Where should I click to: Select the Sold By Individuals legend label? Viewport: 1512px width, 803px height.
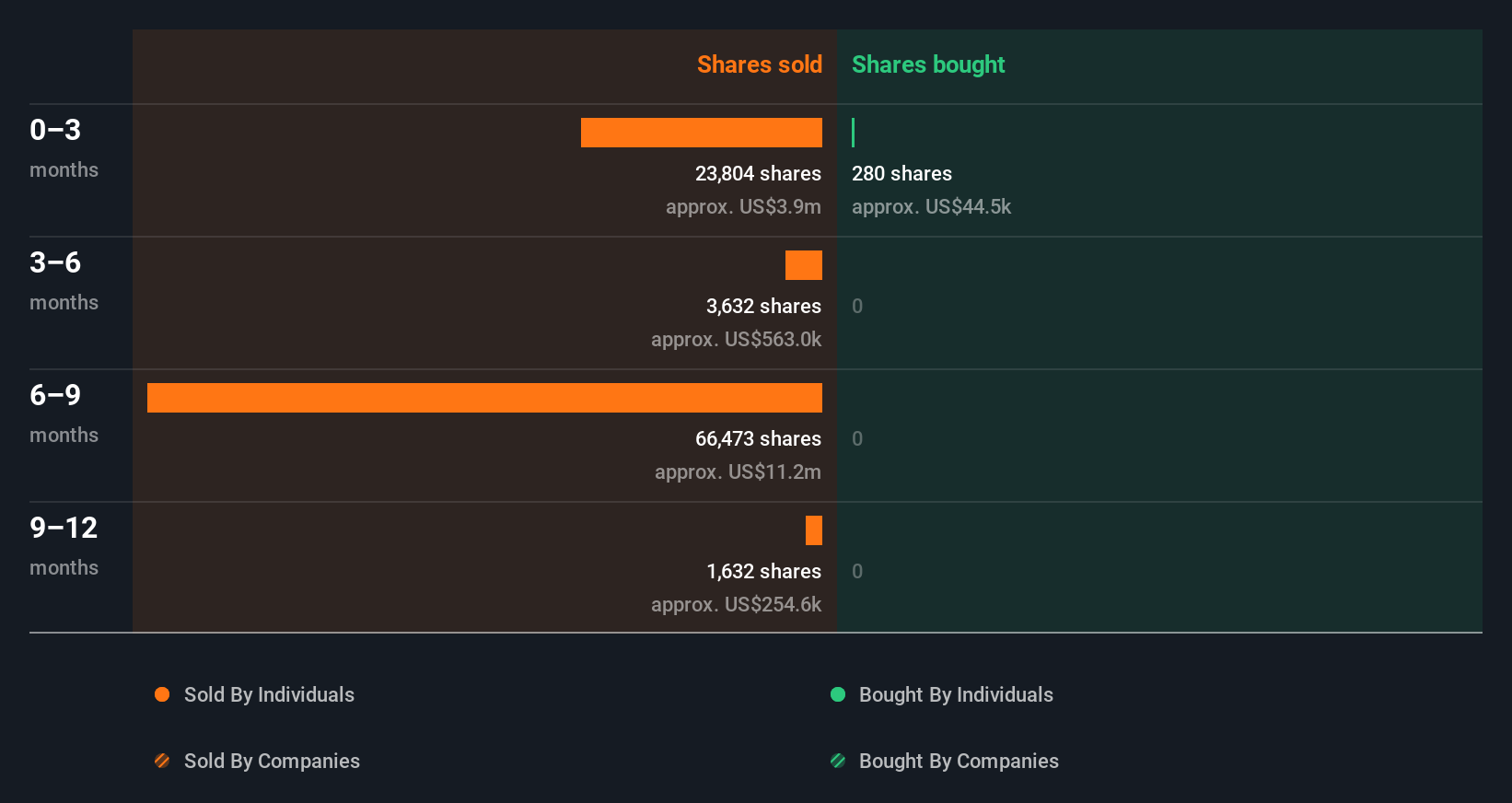pyautogui.click(x=269, y=695)
